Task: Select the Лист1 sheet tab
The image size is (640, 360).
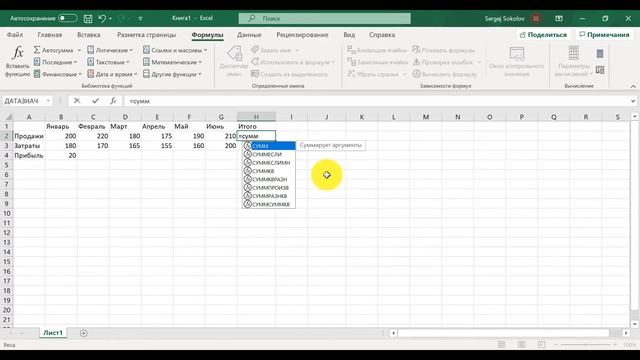Action: pyautogui.click(x=53, y=333)
